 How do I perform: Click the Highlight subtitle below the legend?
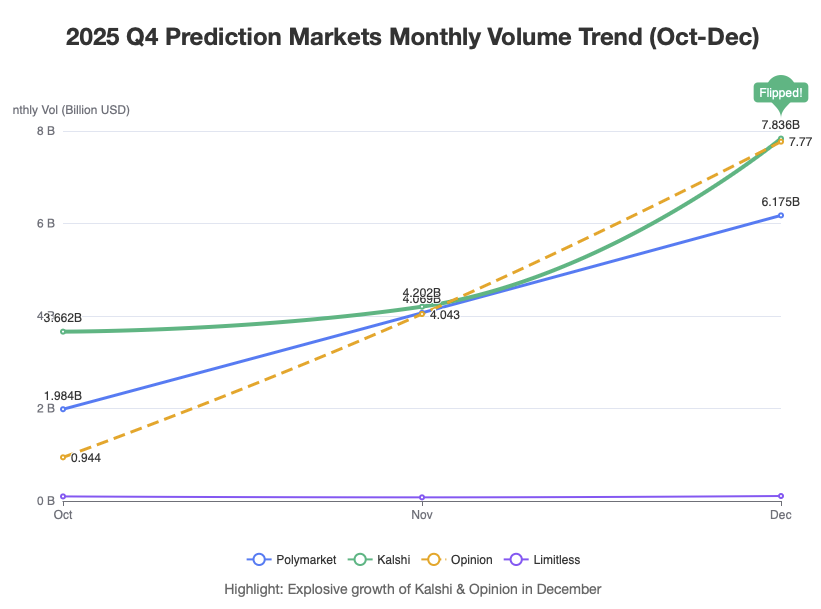click(x=412, y=589)
